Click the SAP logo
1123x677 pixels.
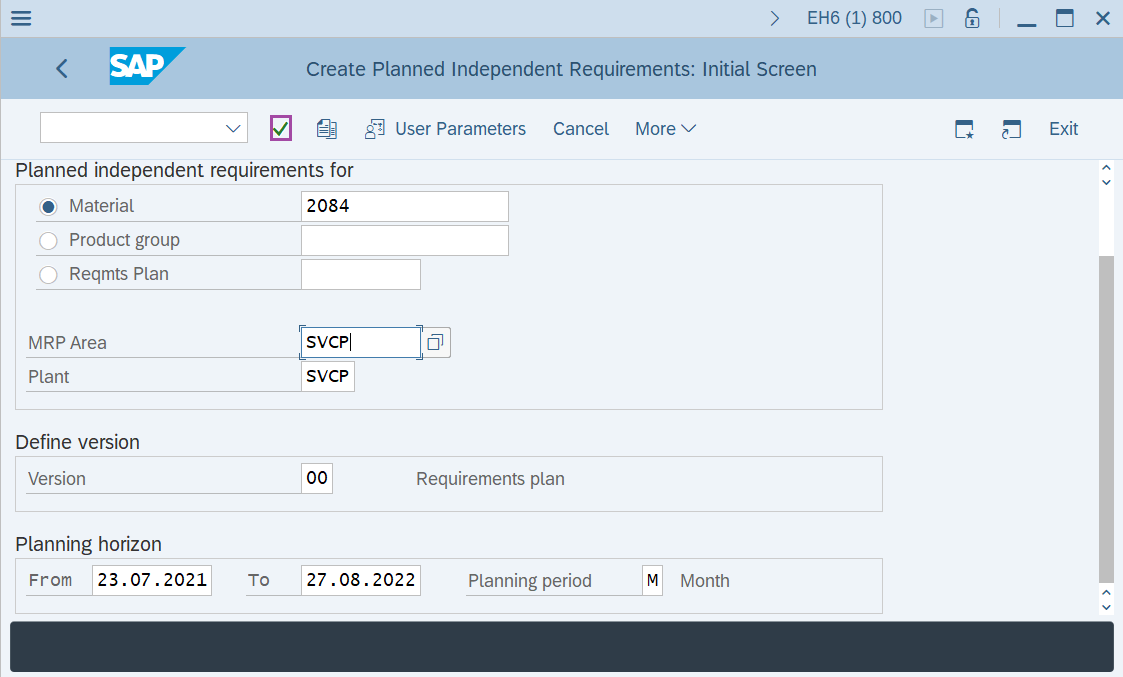(146, 67)
